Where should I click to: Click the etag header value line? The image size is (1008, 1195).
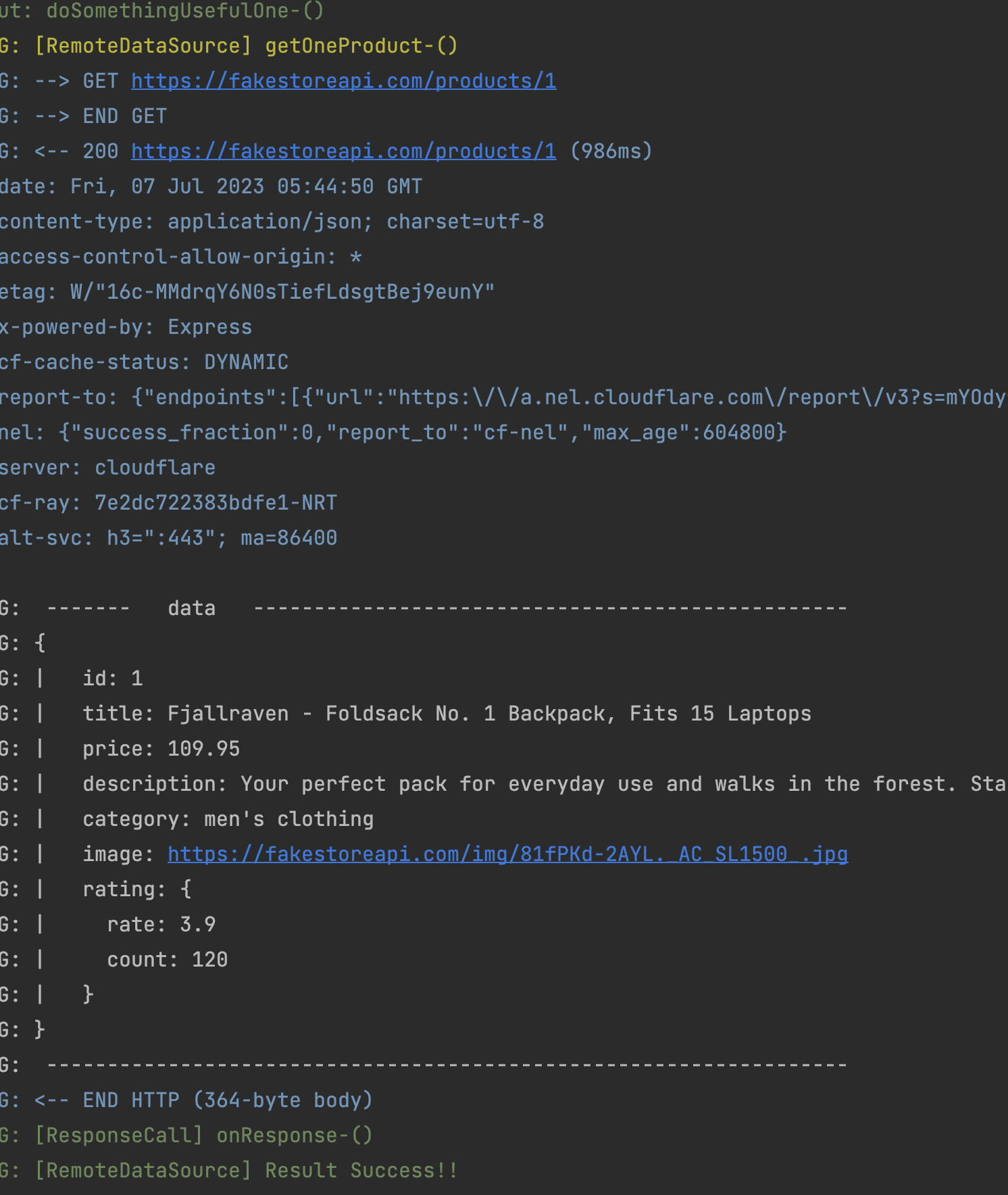[247, 292]
